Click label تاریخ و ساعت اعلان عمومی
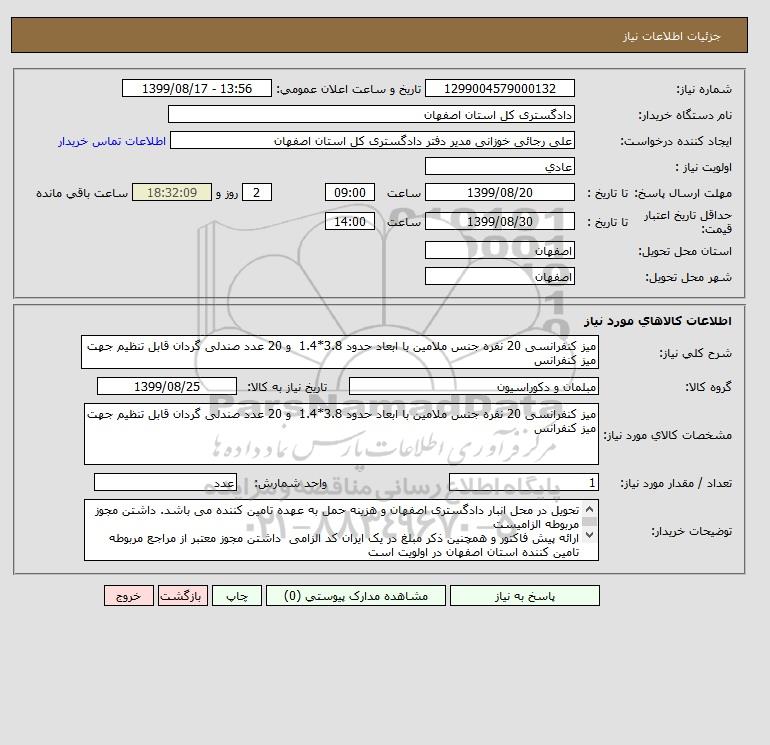 point(349,89)
